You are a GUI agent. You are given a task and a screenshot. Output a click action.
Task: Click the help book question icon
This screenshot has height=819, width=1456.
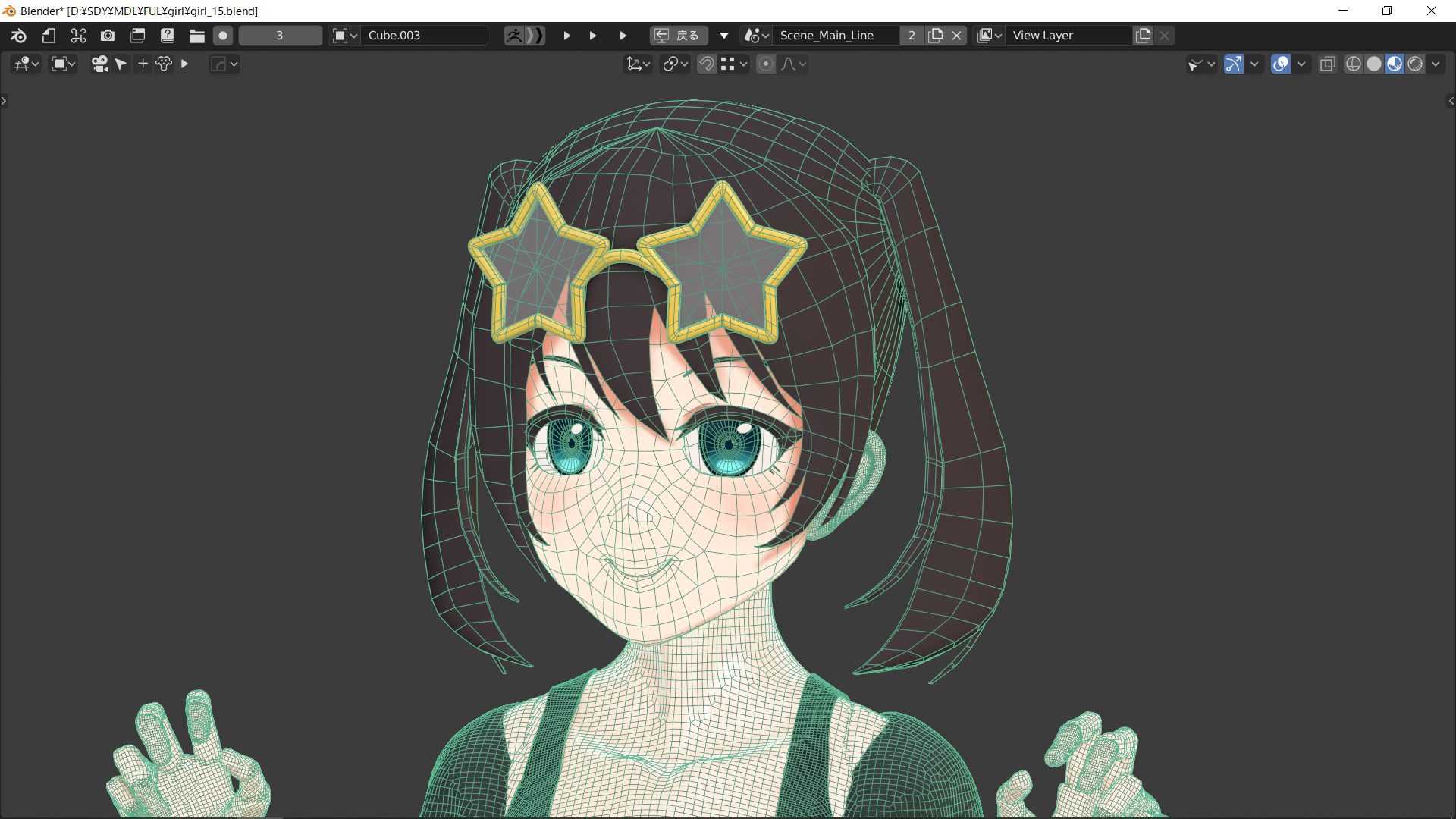(x=167, y=36)
